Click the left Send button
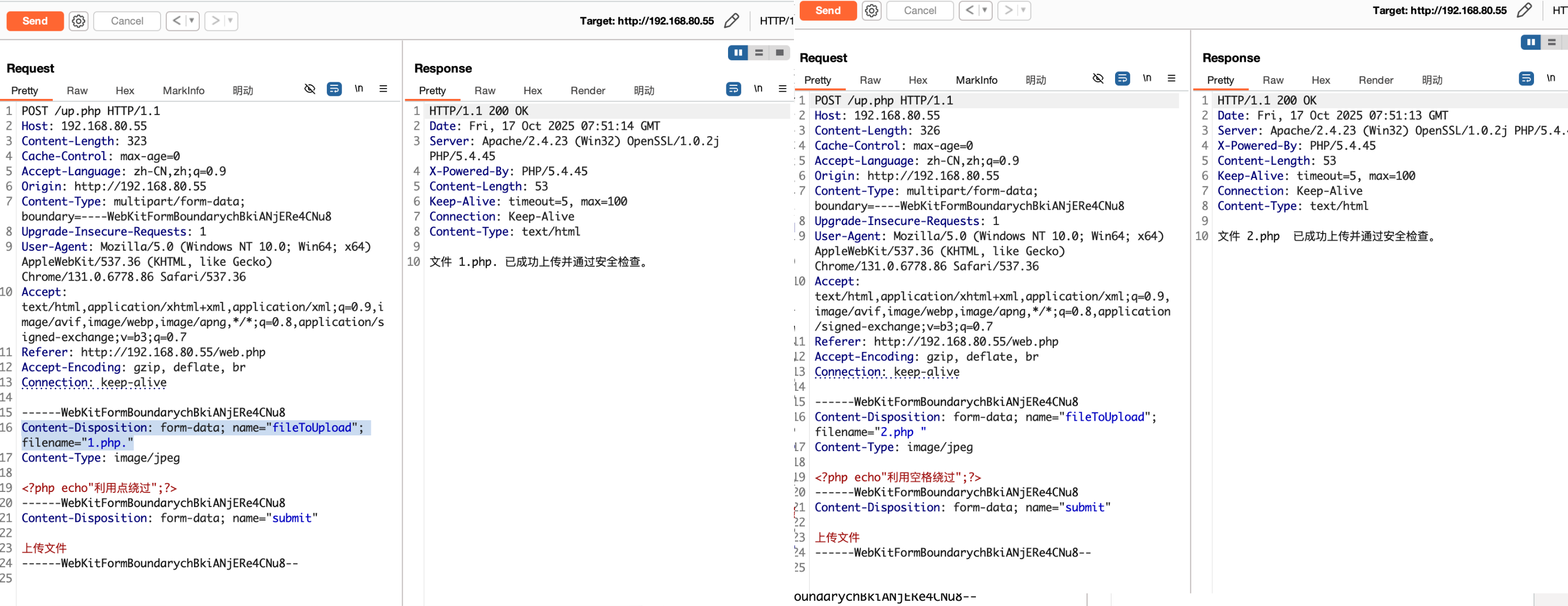Screen dimensions: 1568x606 coord(35,21)
